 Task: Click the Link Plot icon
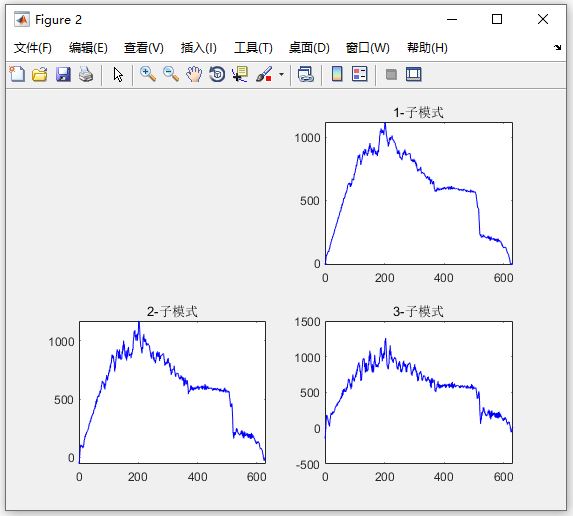coord(306,74)
